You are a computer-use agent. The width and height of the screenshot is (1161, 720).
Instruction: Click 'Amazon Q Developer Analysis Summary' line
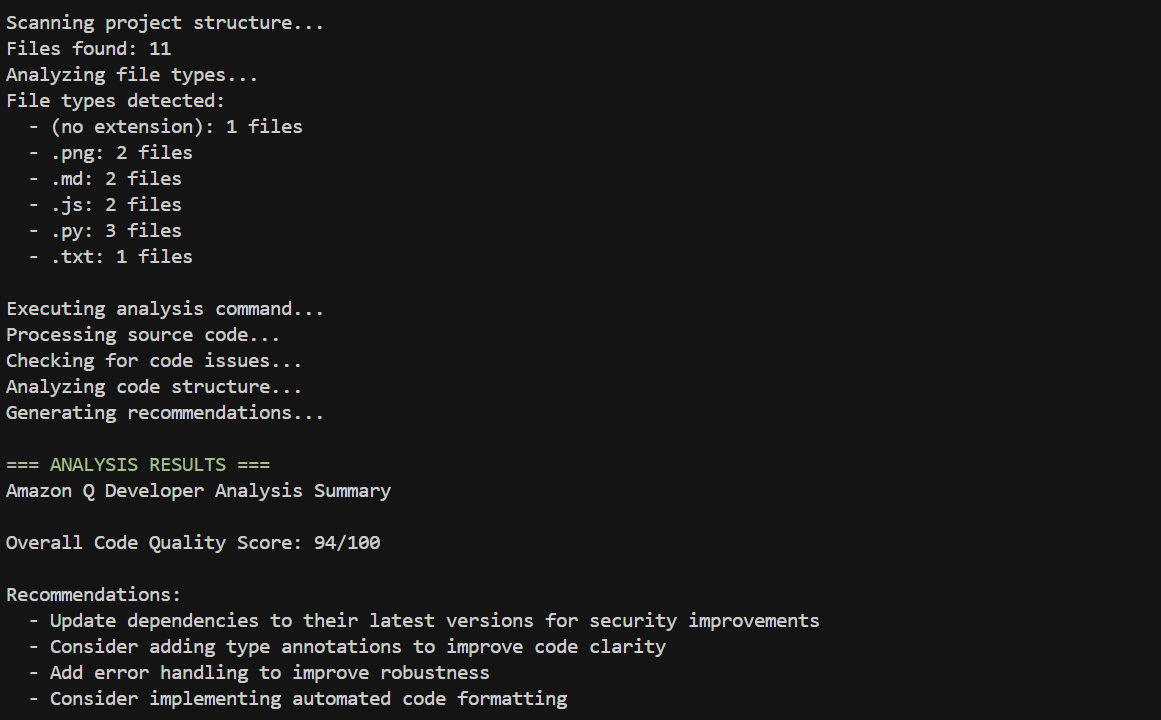(198, 490)
